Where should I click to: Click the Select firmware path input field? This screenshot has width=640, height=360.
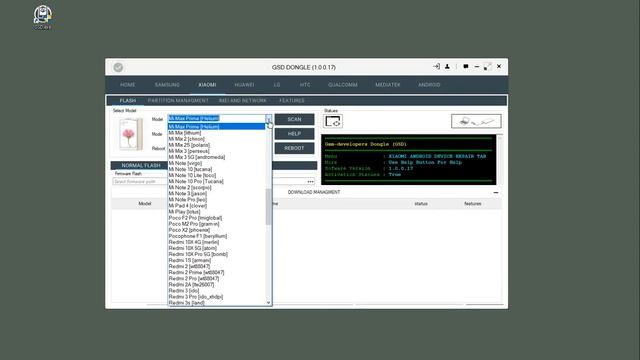click(140, 182)
